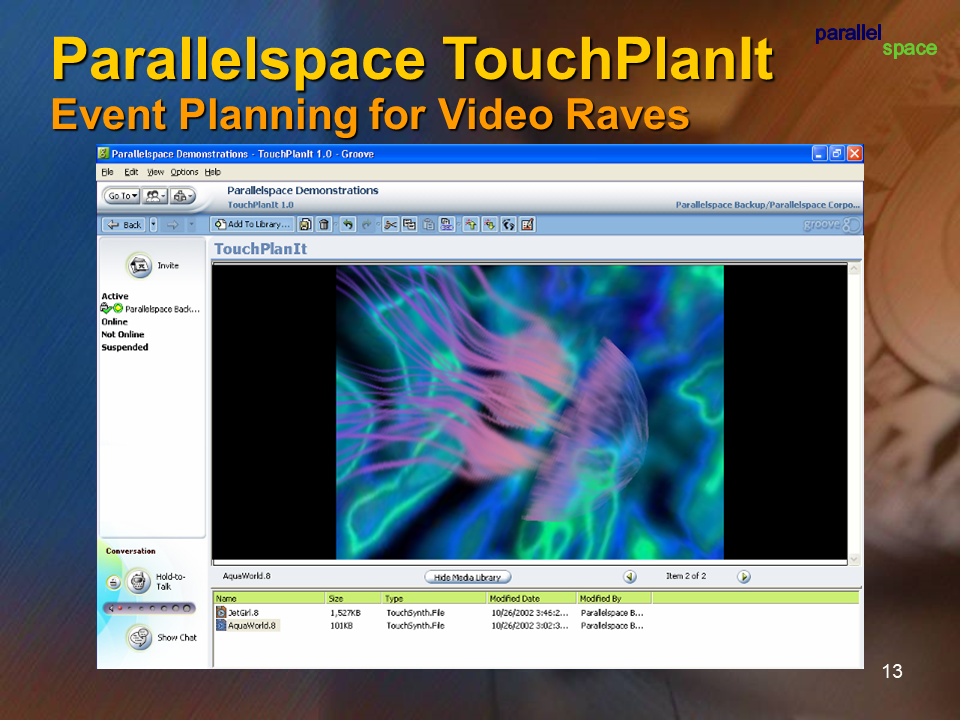Viewport: 960px width, 720px height.
Task: Open the Go To dropdown
Action: 123,196
